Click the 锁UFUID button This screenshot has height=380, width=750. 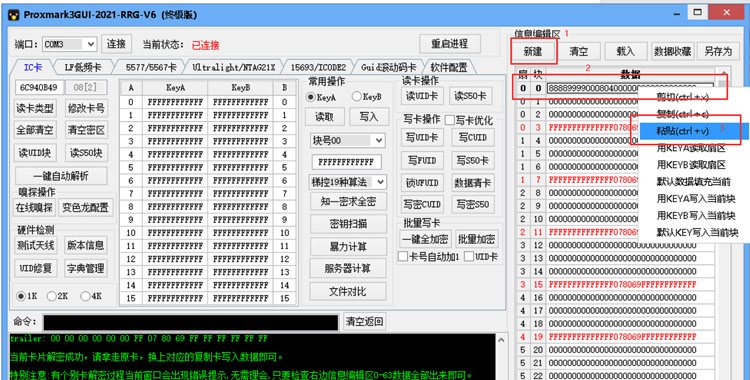click(422, 183)
